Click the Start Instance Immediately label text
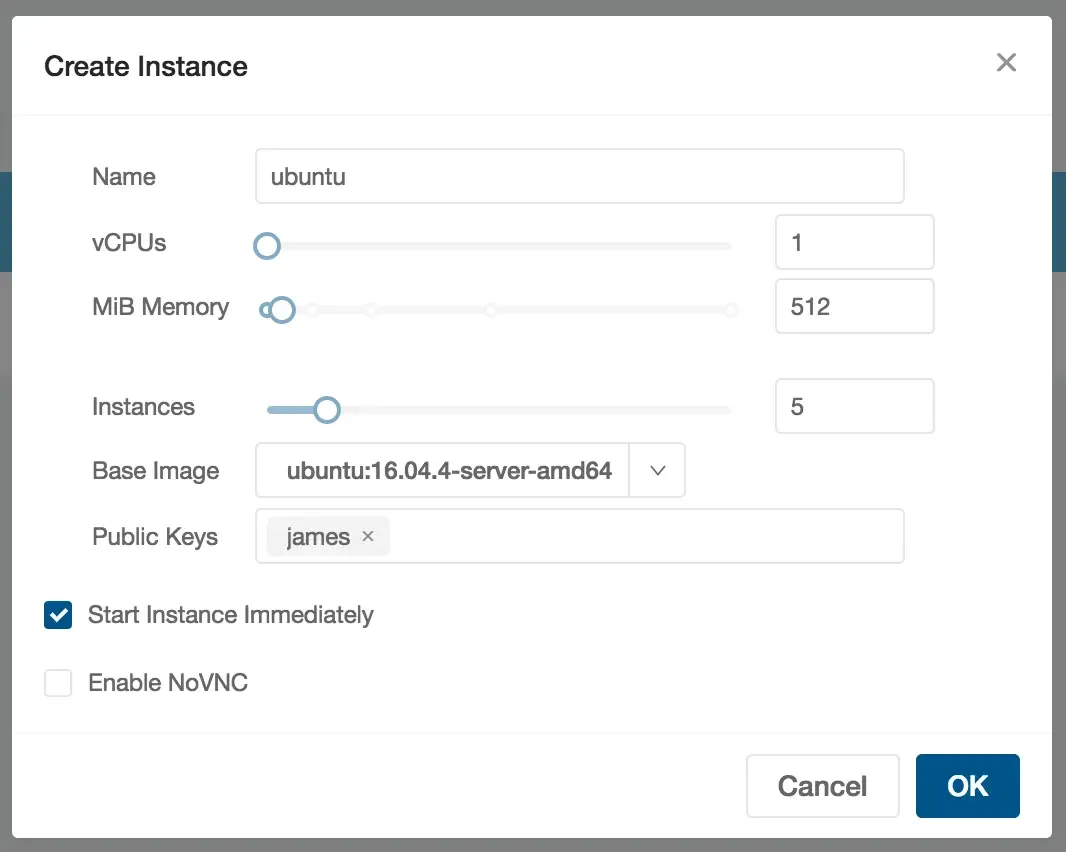 230,615
